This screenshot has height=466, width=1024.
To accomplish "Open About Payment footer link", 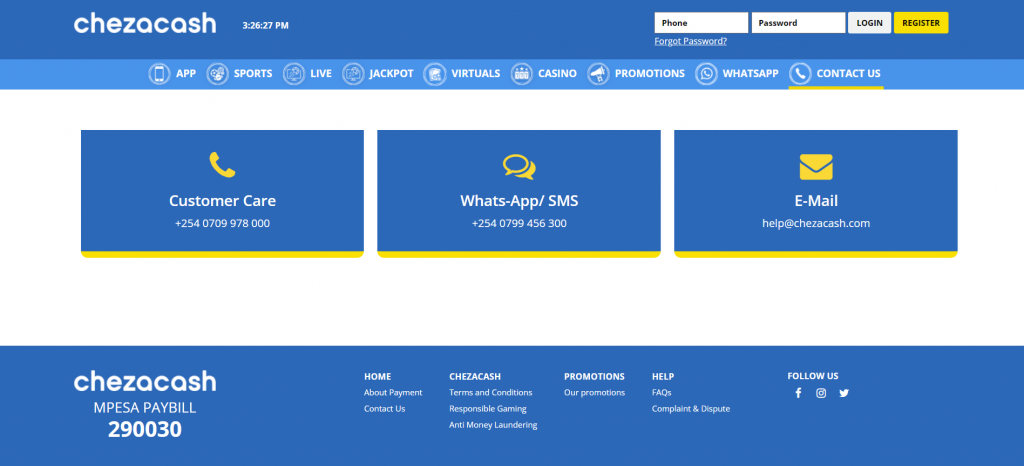I will pos(393,393).
